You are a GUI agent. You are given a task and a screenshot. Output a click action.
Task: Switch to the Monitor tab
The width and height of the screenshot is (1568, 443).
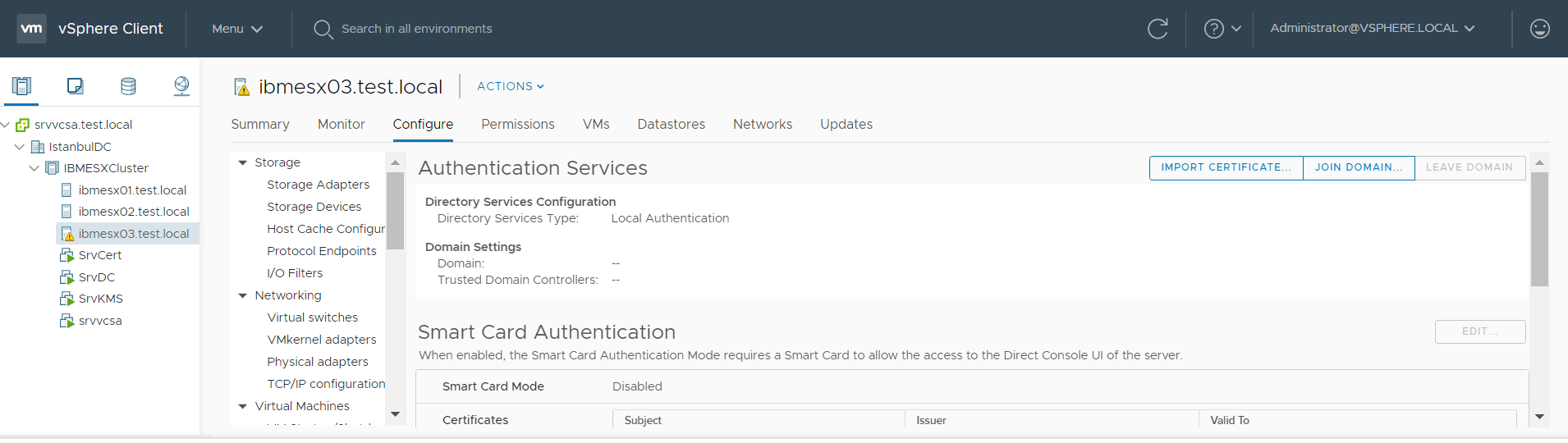click(x=342, y=124)
